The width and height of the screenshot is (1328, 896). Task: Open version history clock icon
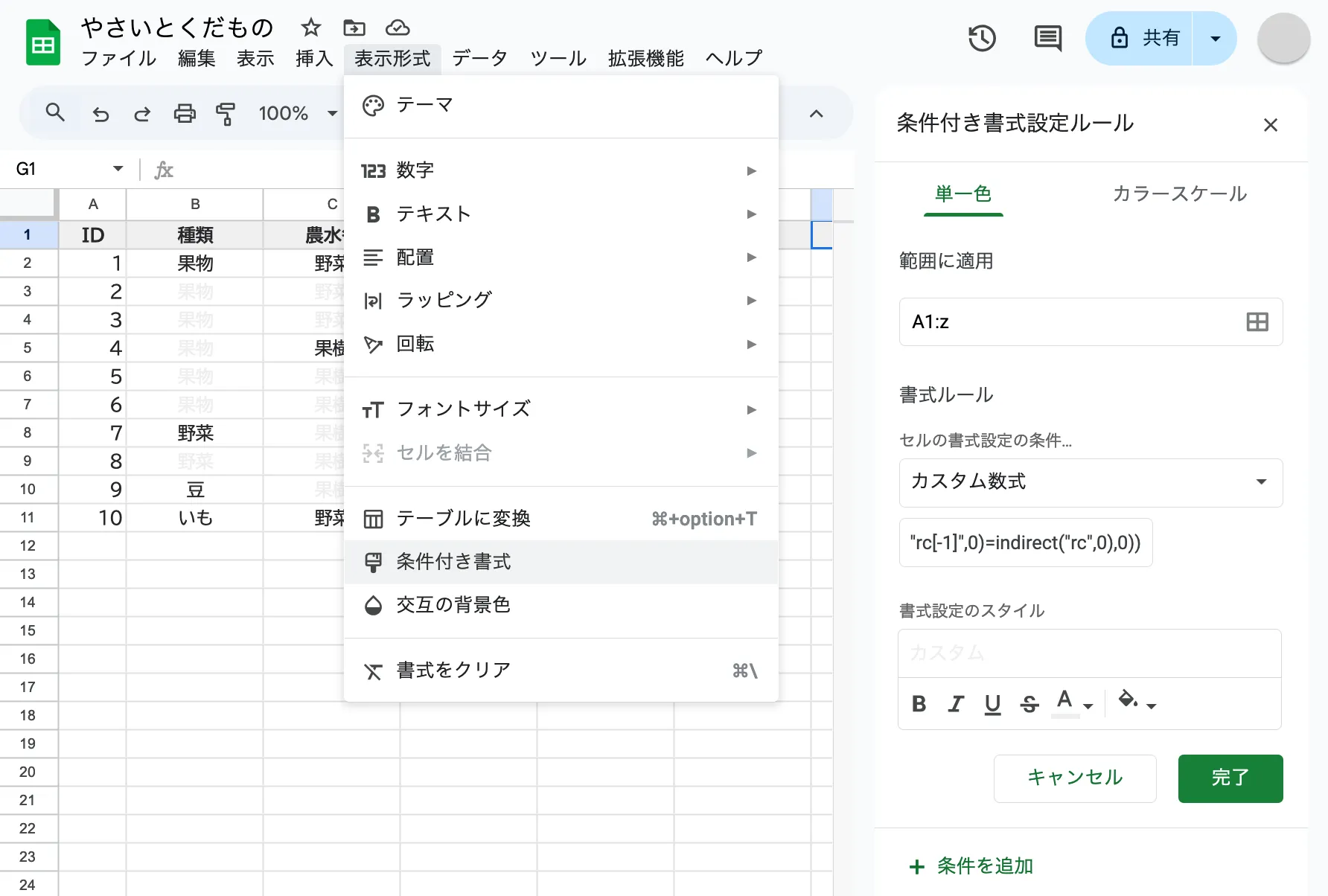click(x=982, y=38)
